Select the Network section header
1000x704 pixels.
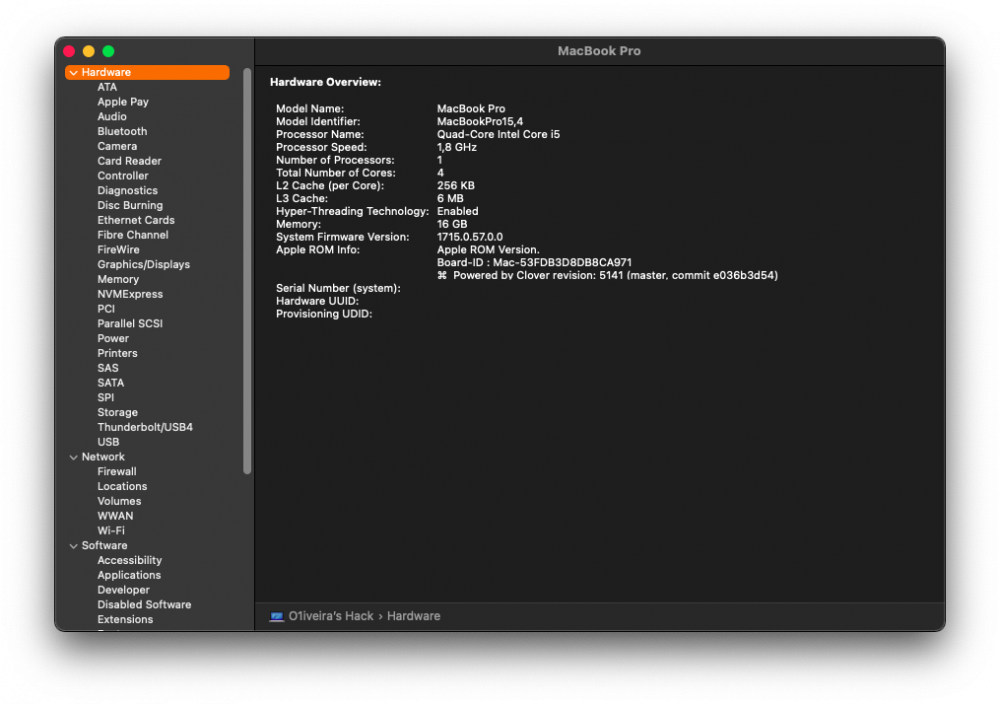click(103, 457)
